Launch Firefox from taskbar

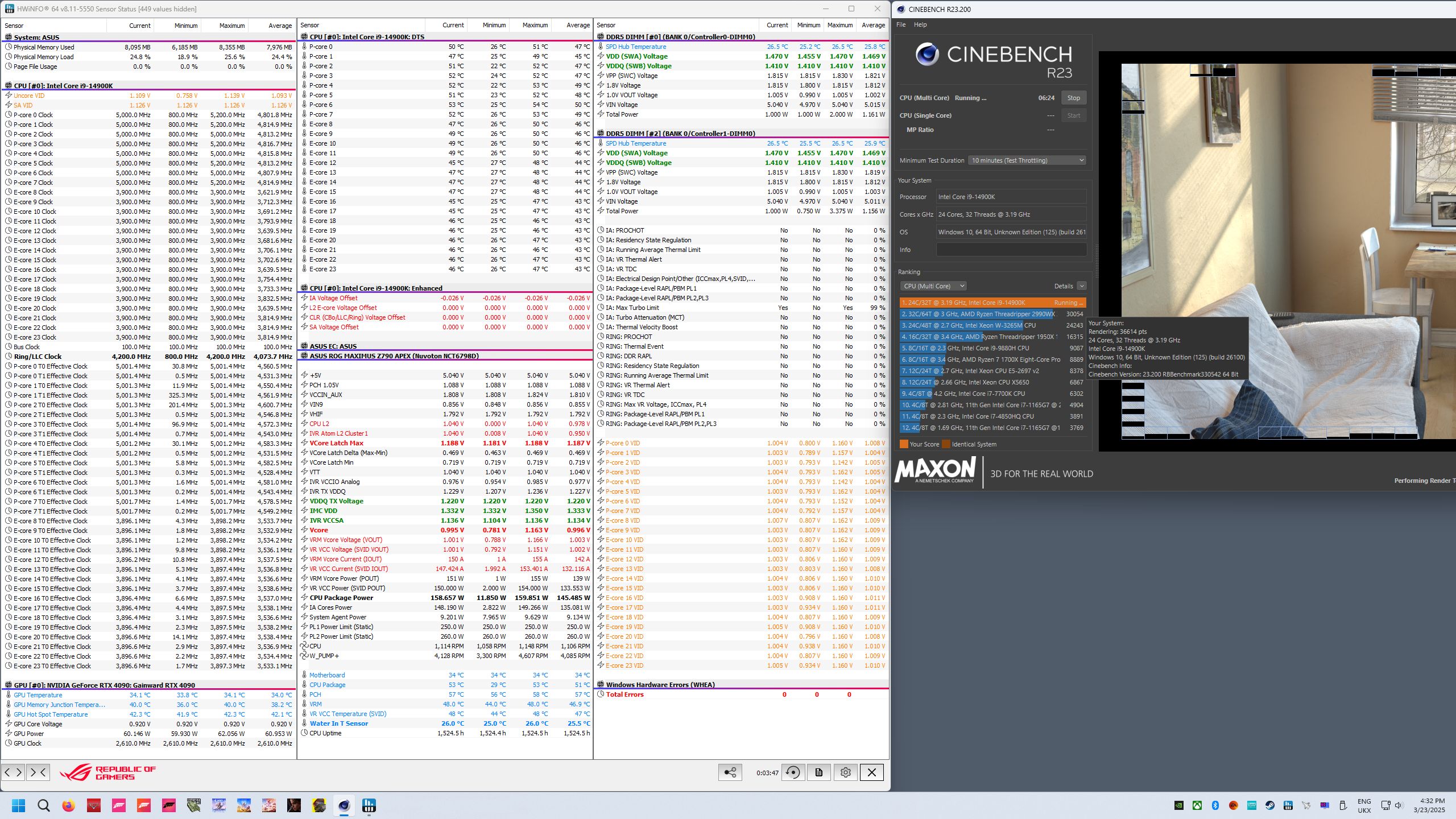coord(69,805)
